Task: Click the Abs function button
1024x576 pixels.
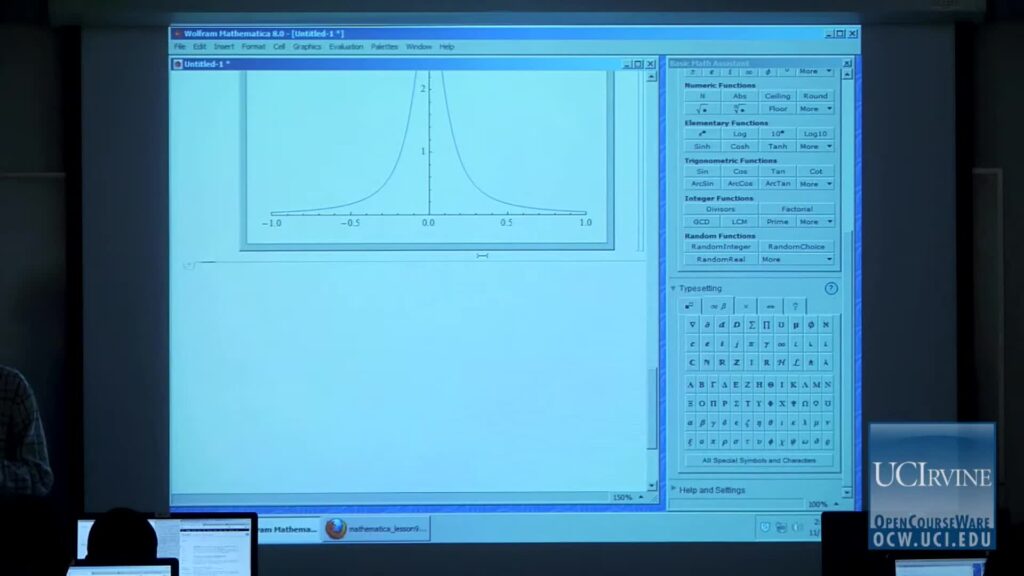Action: (739, 96)
